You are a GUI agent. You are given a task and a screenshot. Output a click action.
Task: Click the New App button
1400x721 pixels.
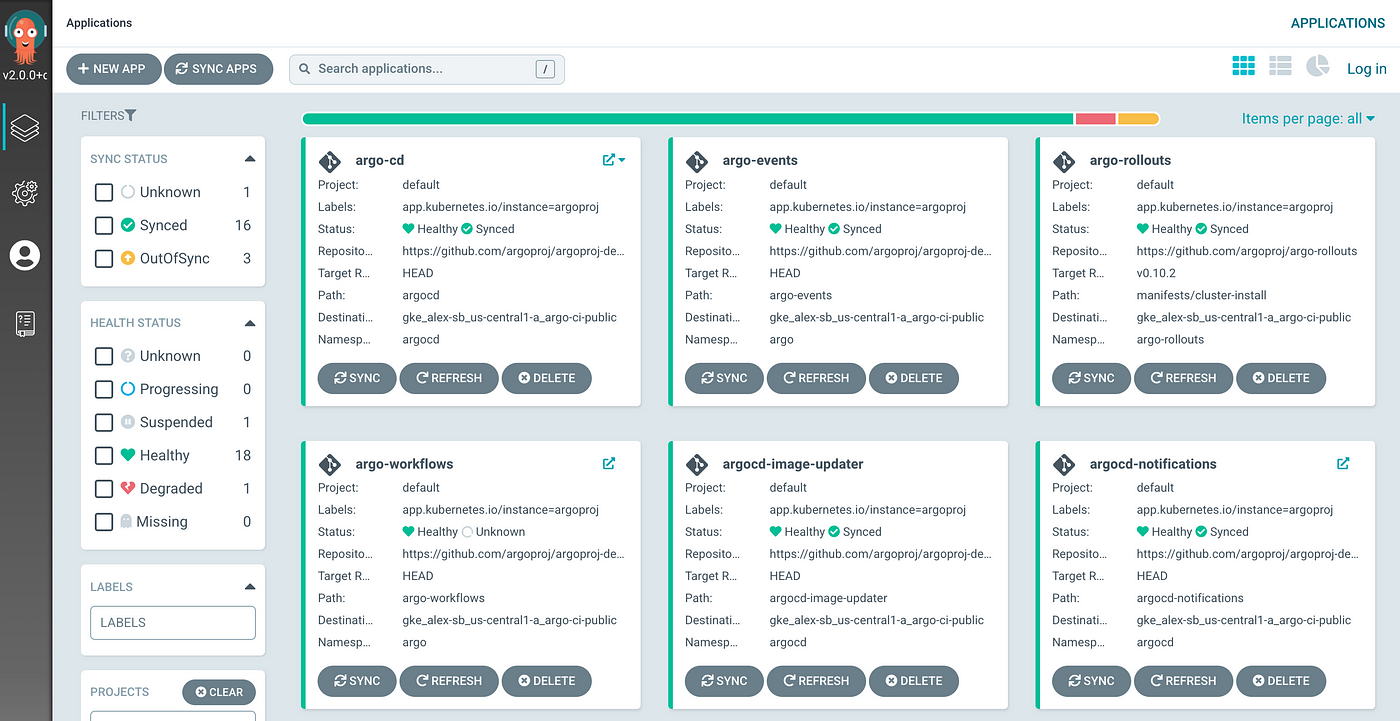pos(112,69)
